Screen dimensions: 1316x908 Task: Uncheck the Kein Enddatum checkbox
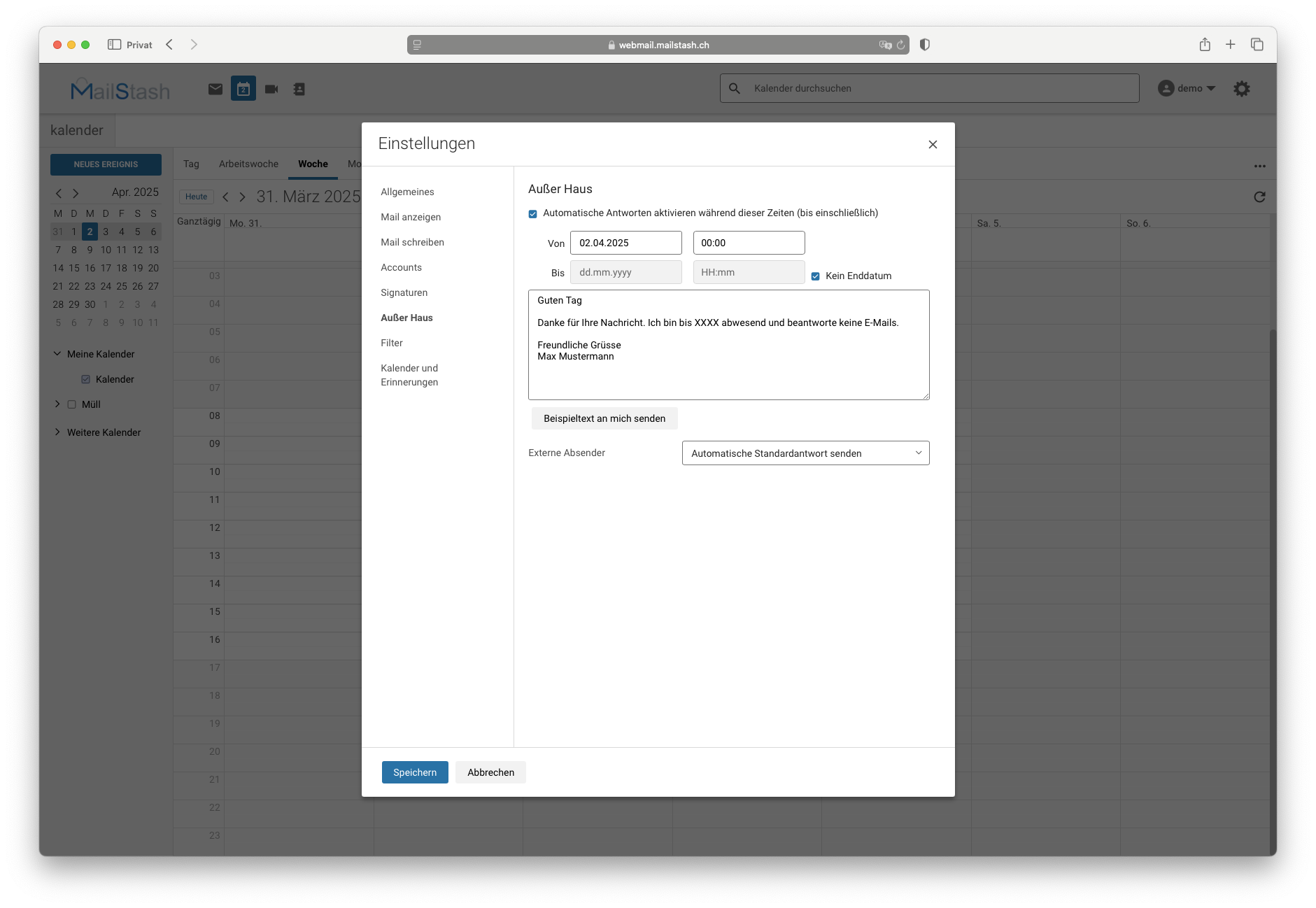click(x=816, y=276)
